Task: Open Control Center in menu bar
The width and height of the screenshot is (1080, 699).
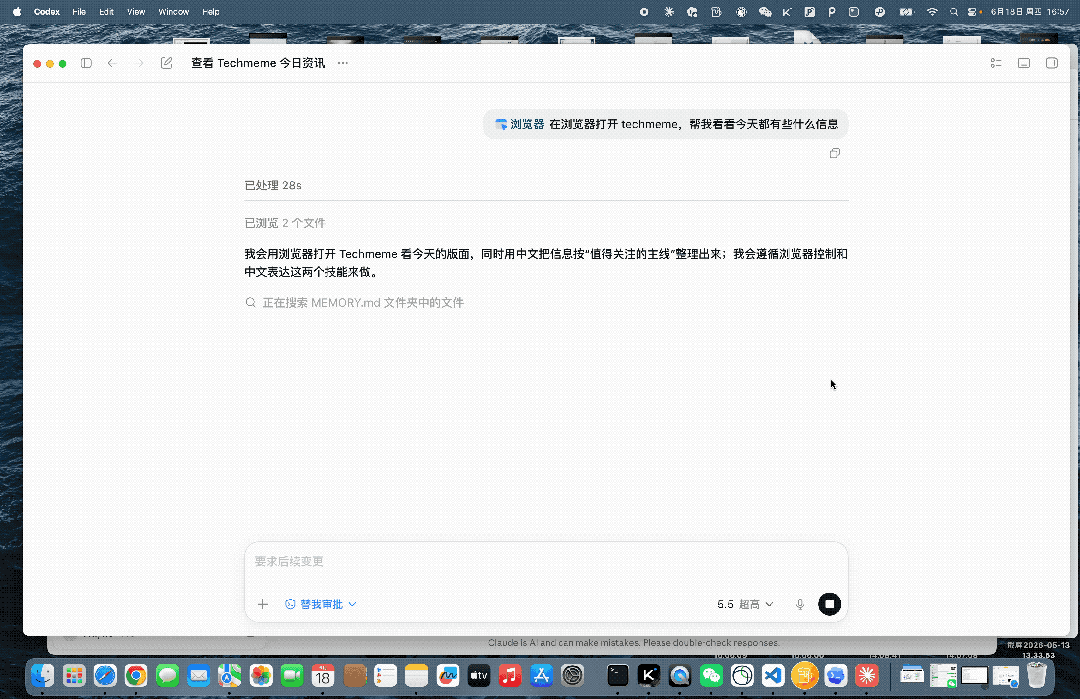Action: pyautogui.click(x=973, y=12)
